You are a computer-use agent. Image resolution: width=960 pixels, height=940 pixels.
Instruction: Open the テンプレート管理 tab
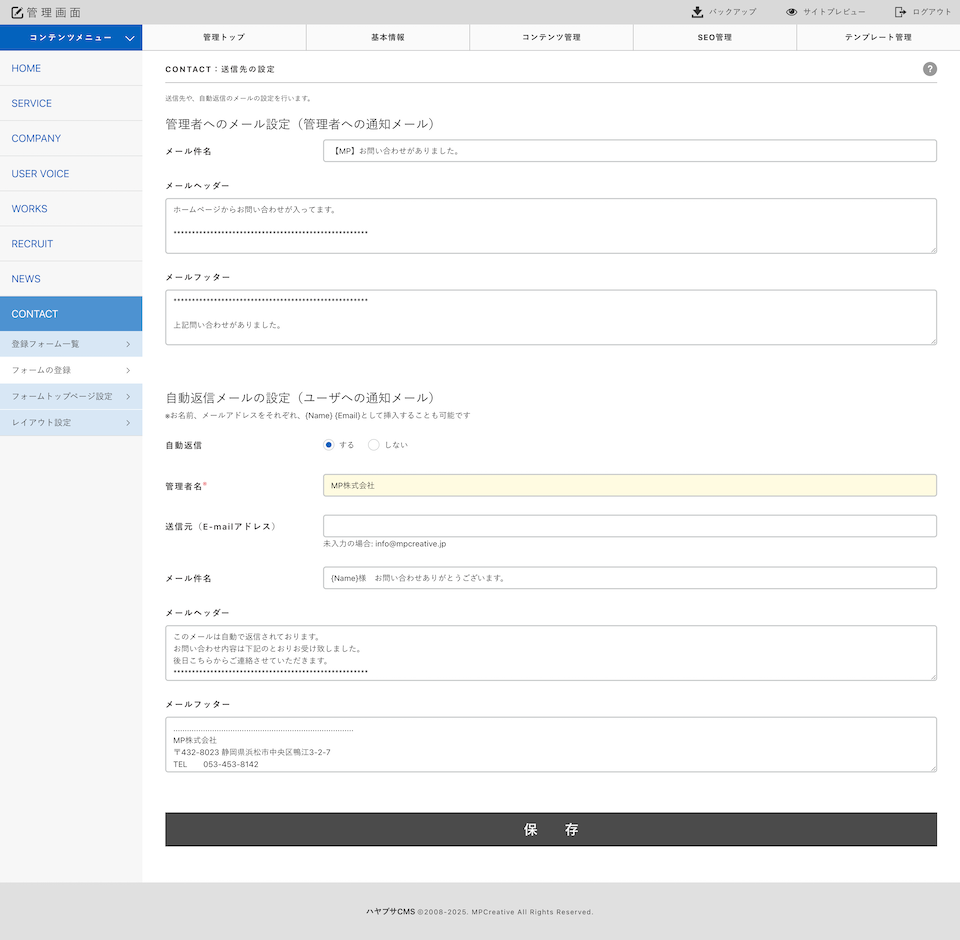pyautogui.click(x=877, y=37)
